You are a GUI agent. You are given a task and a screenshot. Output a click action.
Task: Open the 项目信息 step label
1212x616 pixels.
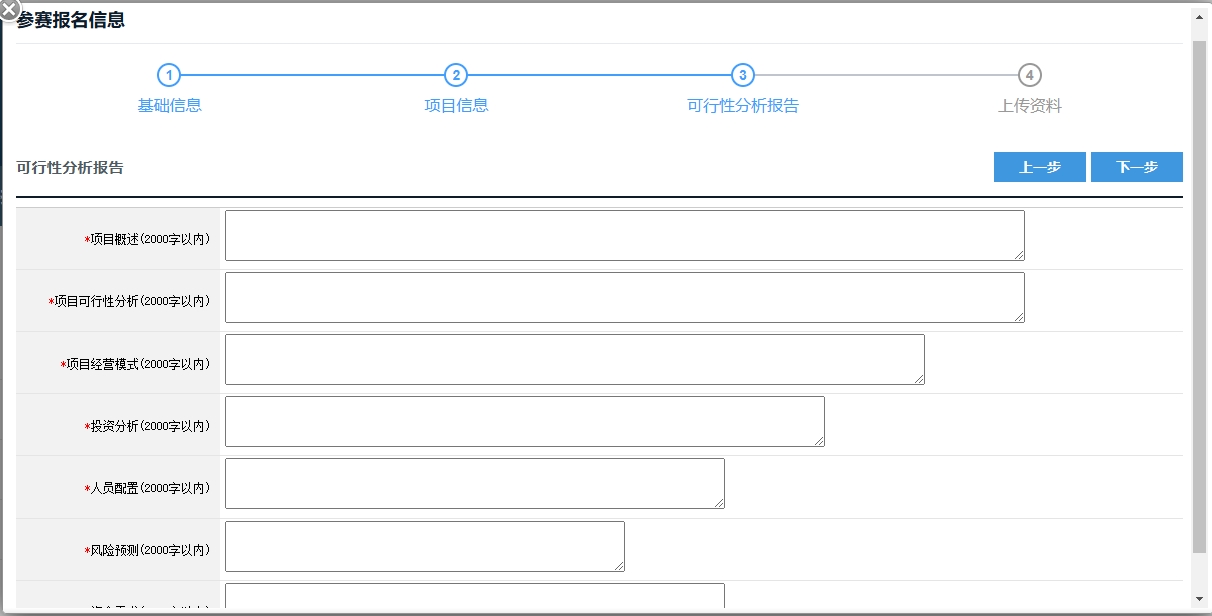(456, 105)
